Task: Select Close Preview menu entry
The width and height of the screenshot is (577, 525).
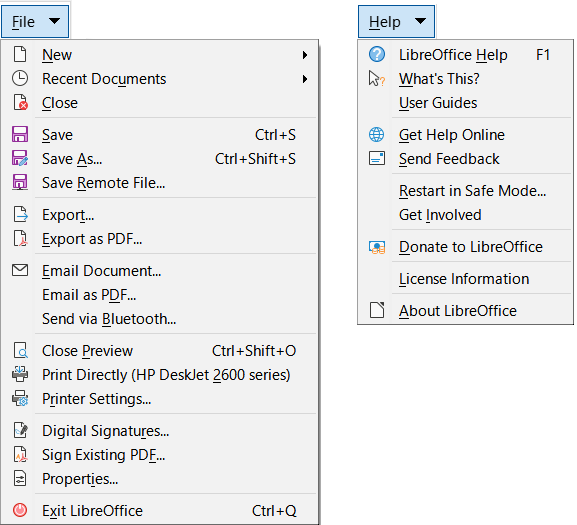Action: (x=159, y=350)
